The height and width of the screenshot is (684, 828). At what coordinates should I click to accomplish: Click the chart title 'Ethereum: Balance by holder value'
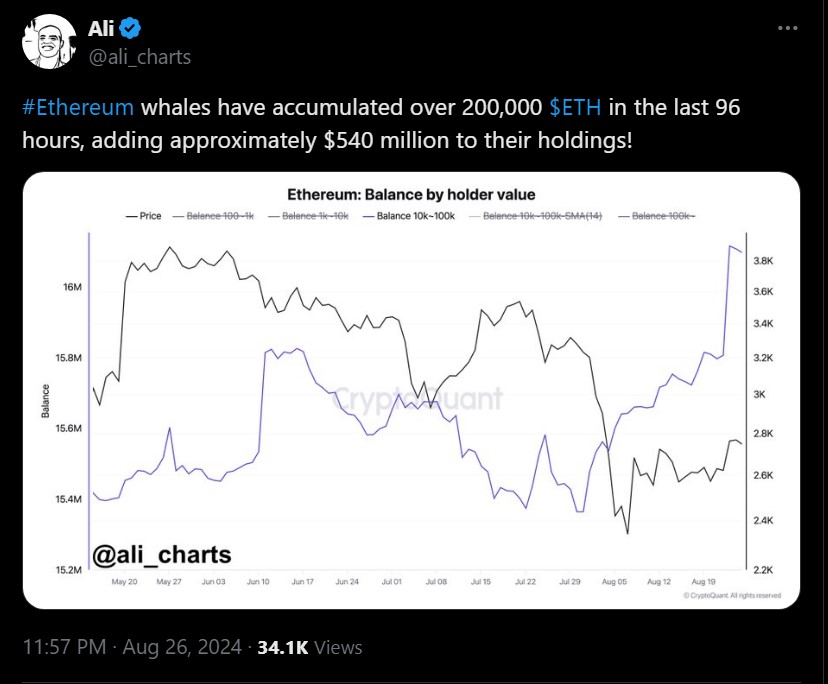click(411, 194)
